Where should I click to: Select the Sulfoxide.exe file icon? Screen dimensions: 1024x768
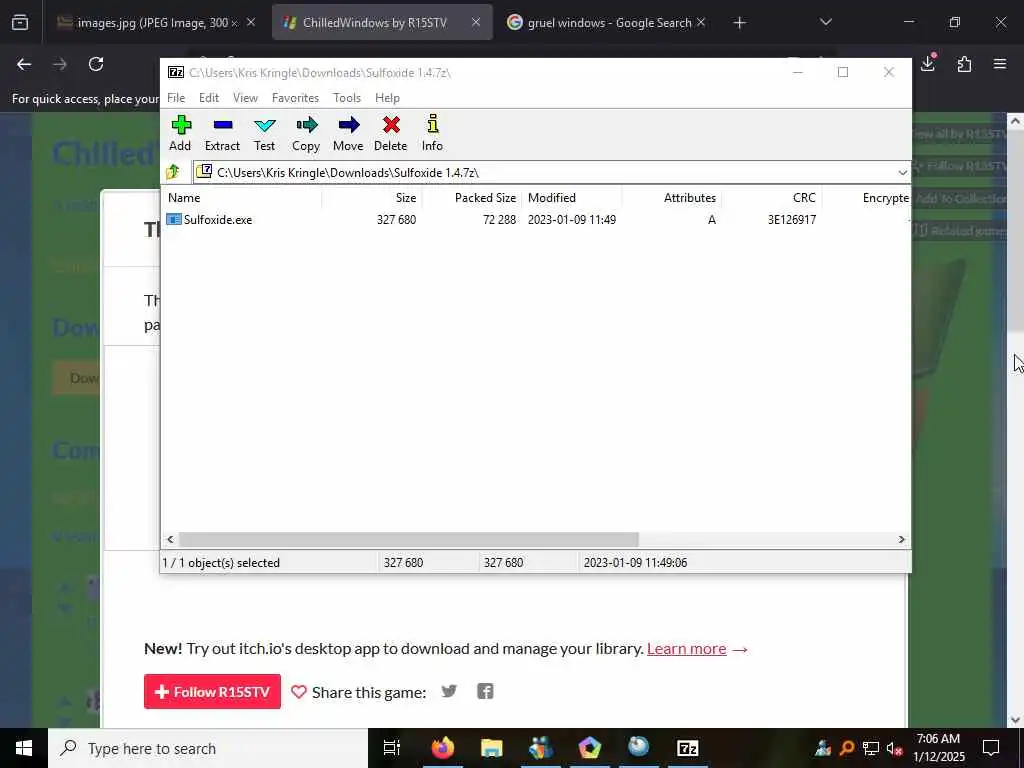tap(173, 219)
